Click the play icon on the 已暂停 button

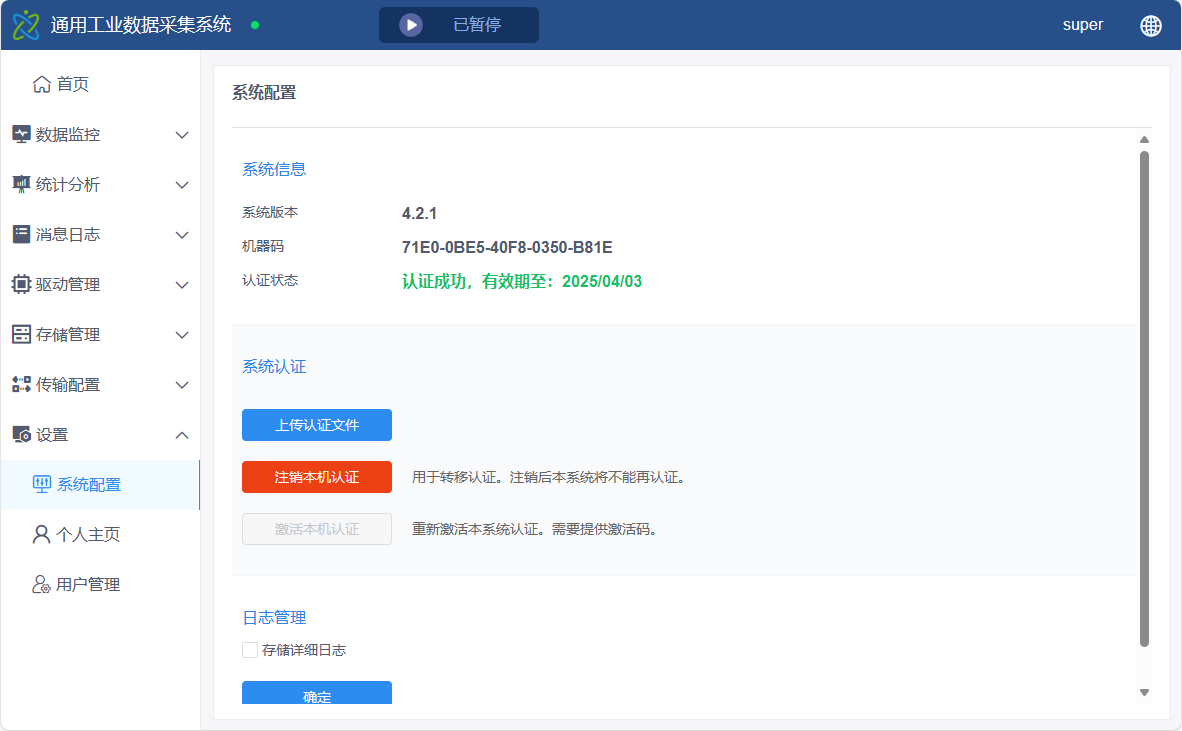(x=411, y=25)
